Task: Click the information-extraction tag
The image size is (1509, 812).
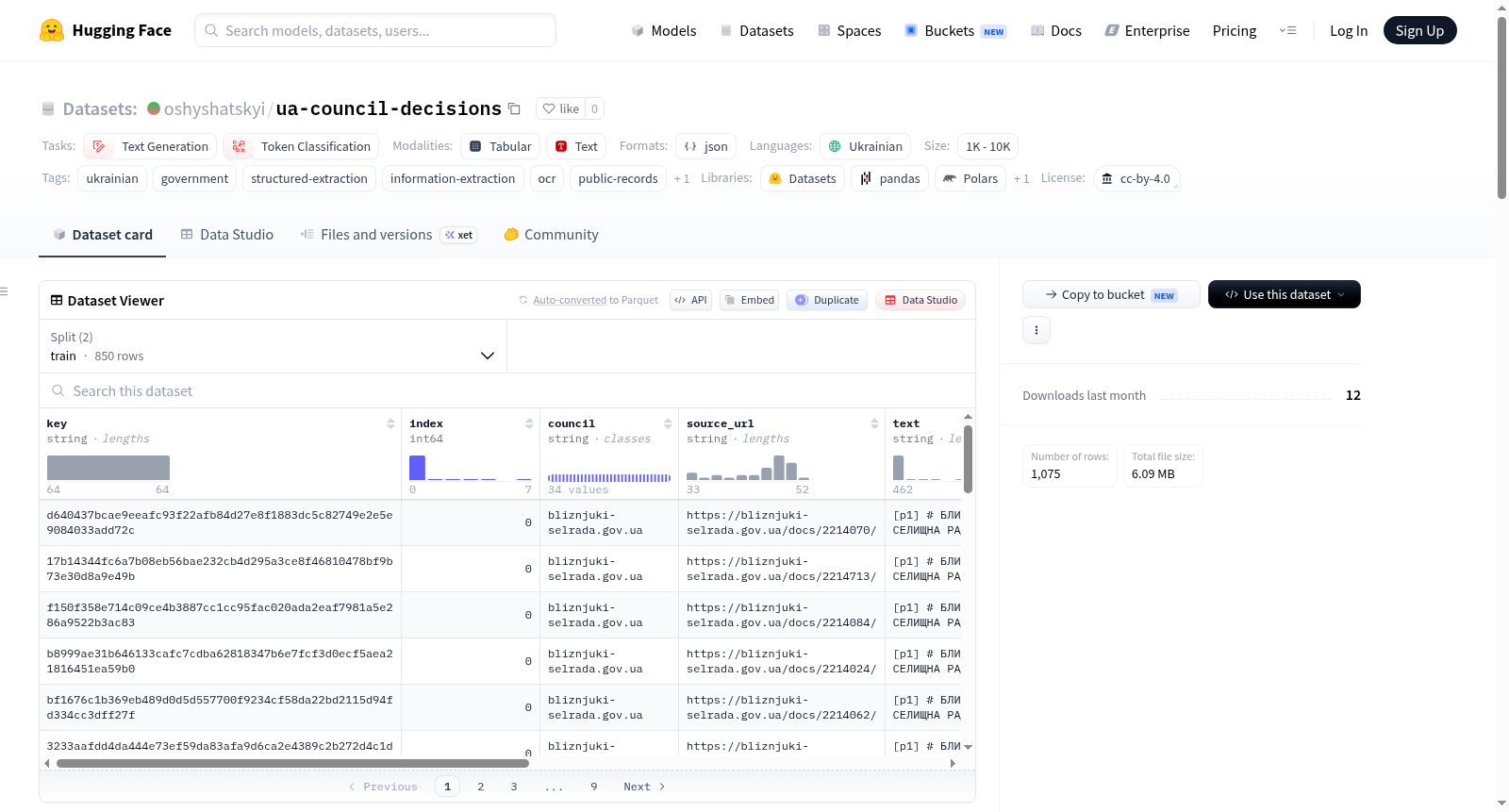Action: click(x=453, y=178)
